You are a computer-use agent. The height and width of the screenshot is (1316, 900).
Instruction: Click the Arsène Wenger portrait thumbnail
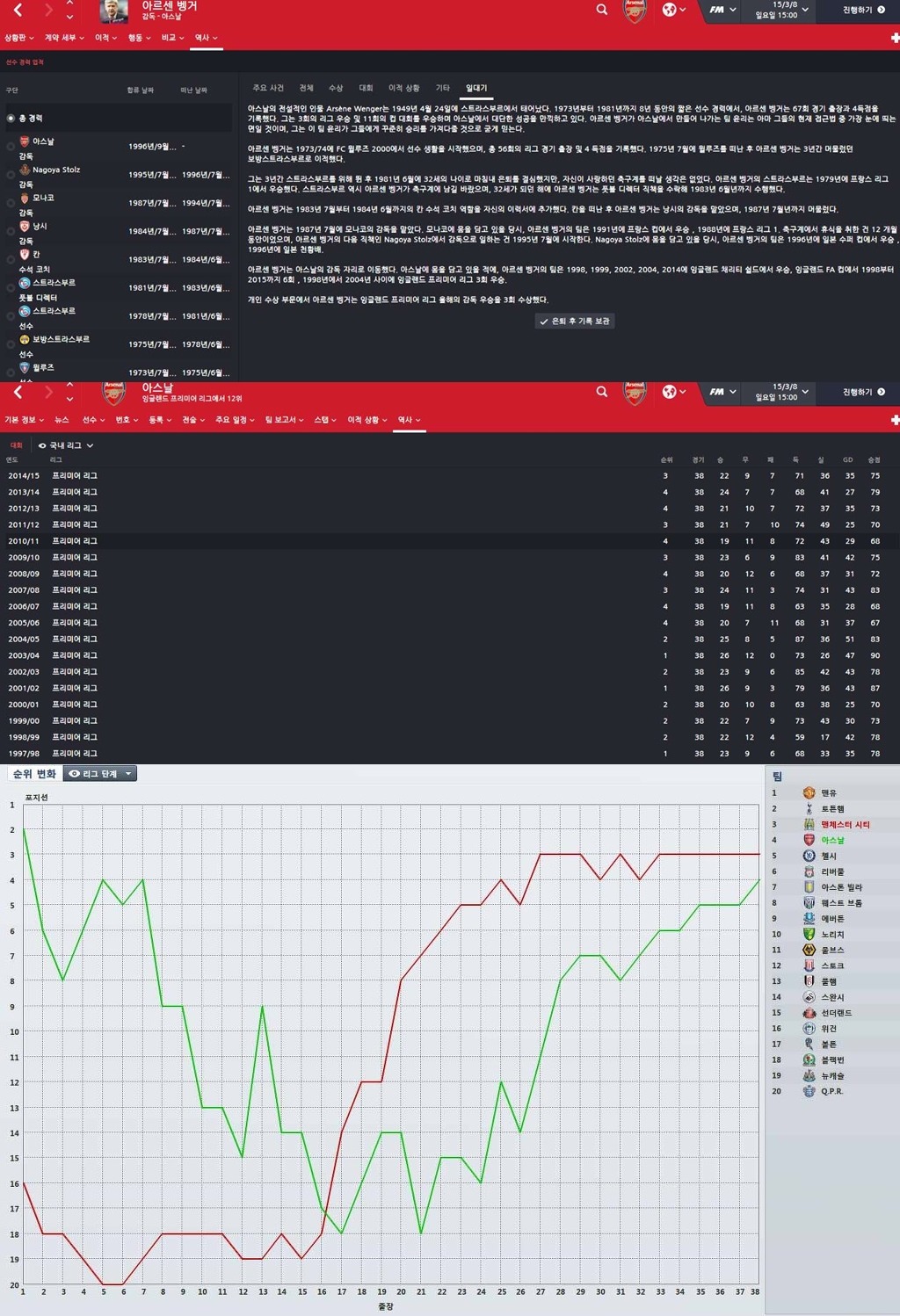114,11
